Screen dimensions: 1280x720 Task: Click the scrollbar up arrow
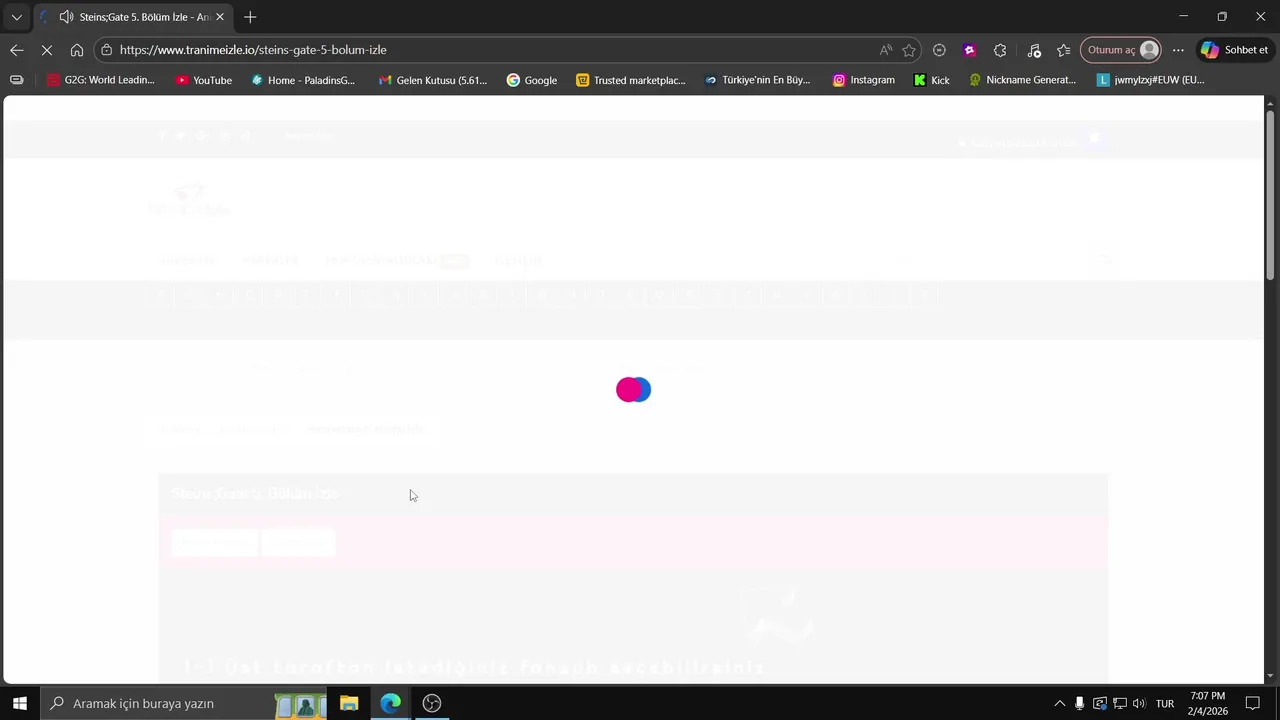1271,103
